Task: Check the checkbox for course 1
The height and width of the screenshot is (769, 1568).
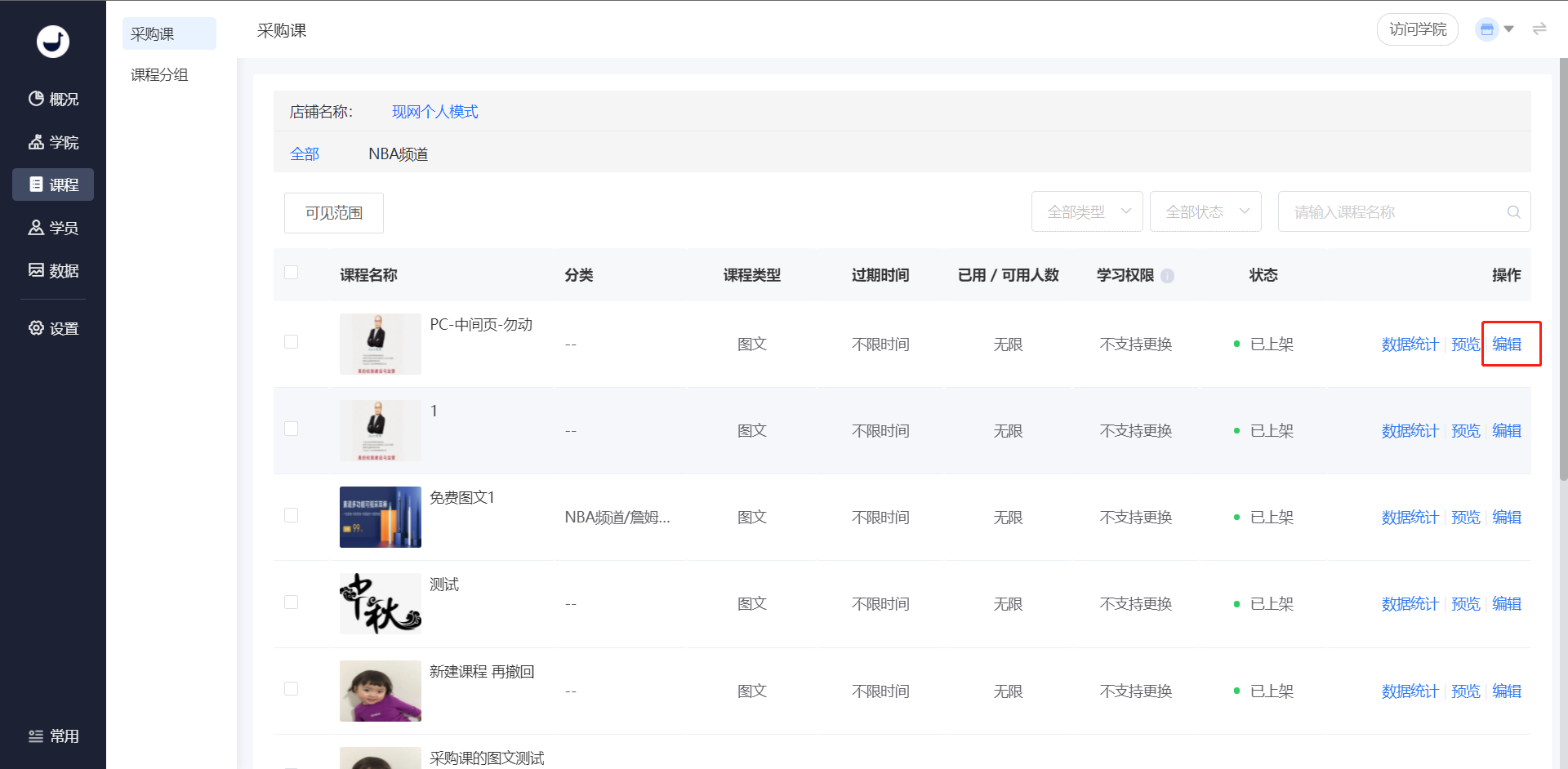Action: [x=291, y=429]
